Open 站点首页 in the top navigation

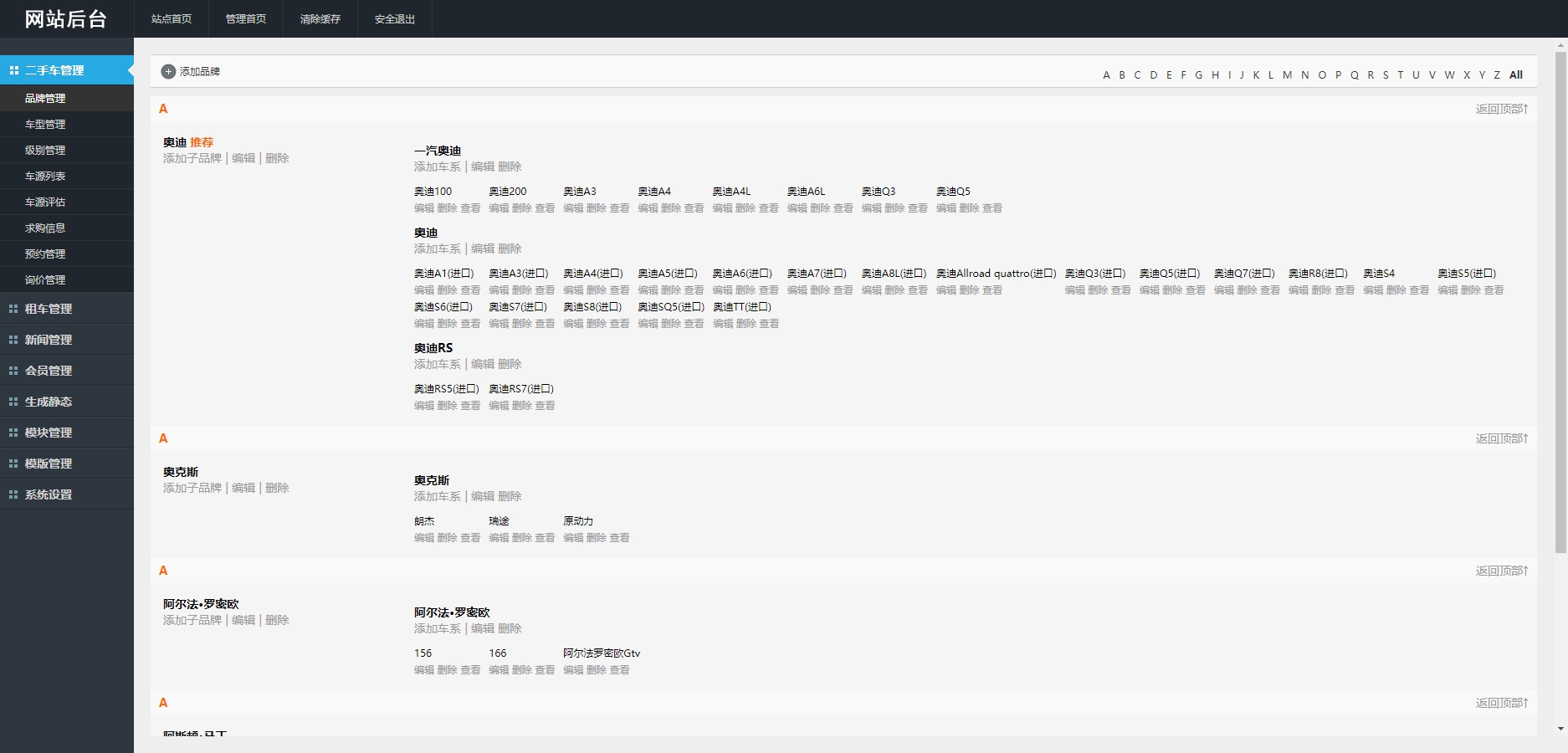[172, 18]
